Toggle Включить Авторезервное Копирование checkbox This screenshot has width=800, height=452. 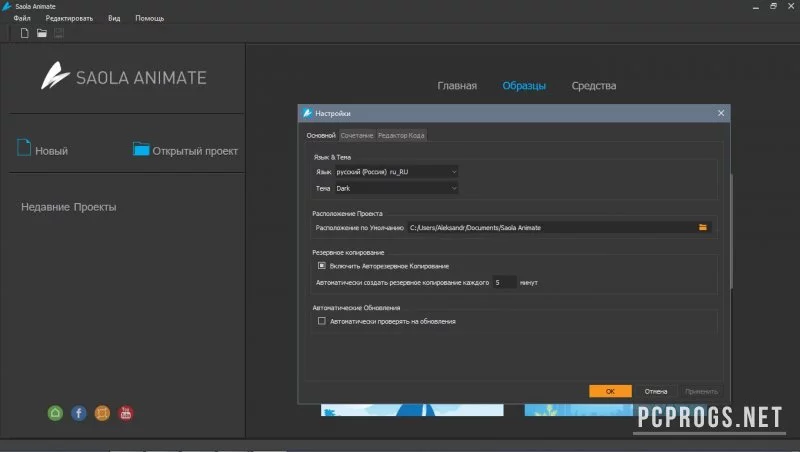point(321,266)
